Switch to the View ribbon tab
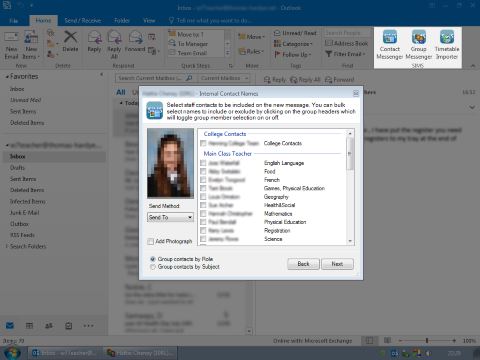 click(149, 21)
